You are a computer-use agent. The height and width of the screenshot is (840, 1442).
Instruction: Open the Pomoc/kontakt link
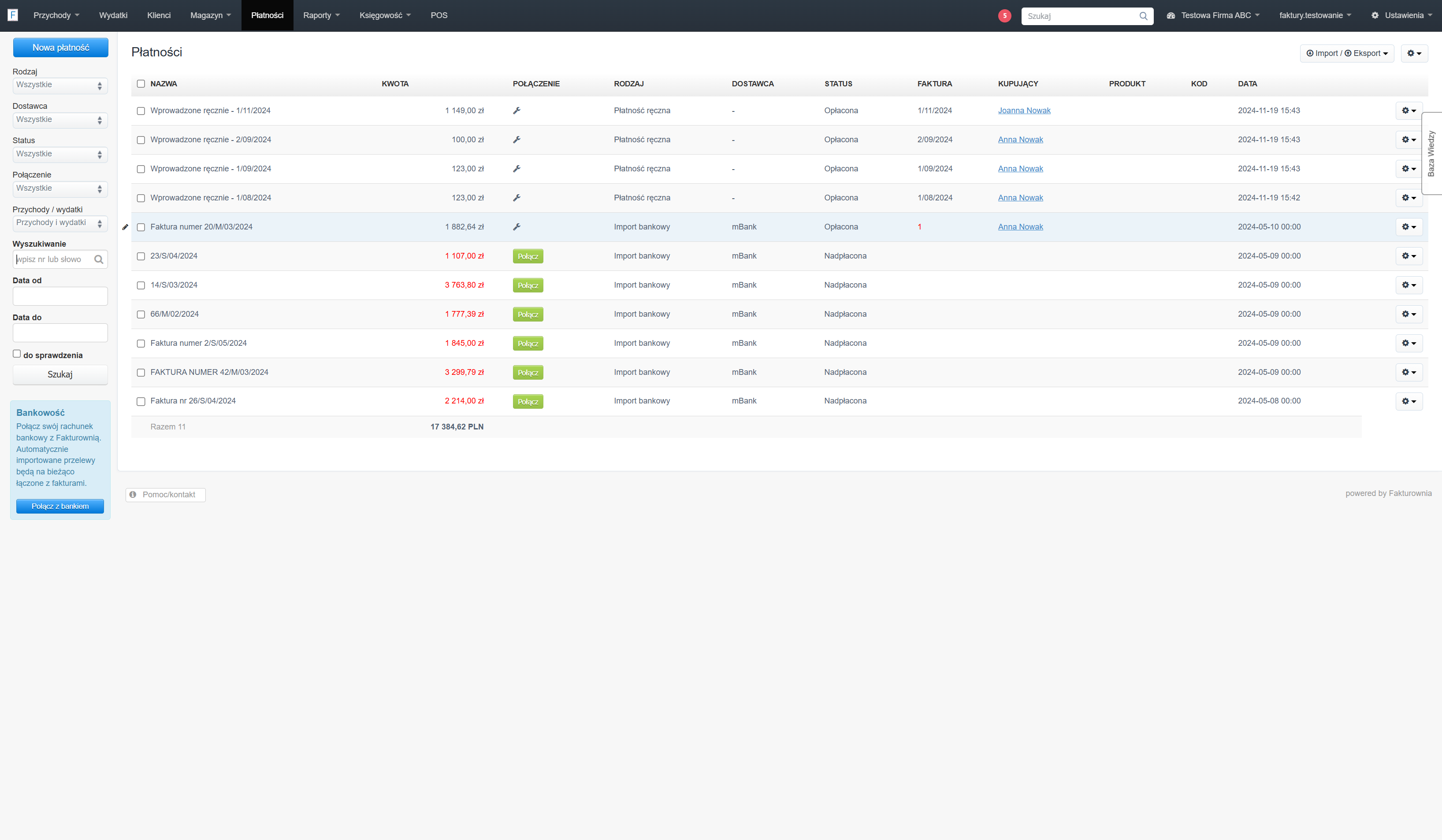click(x=165, y=495)
